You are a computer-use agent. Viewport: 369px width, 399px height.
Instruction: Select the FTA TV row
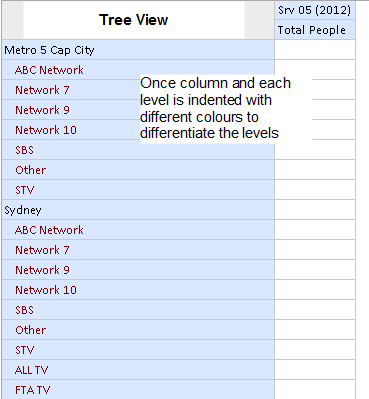click(138, 390)
